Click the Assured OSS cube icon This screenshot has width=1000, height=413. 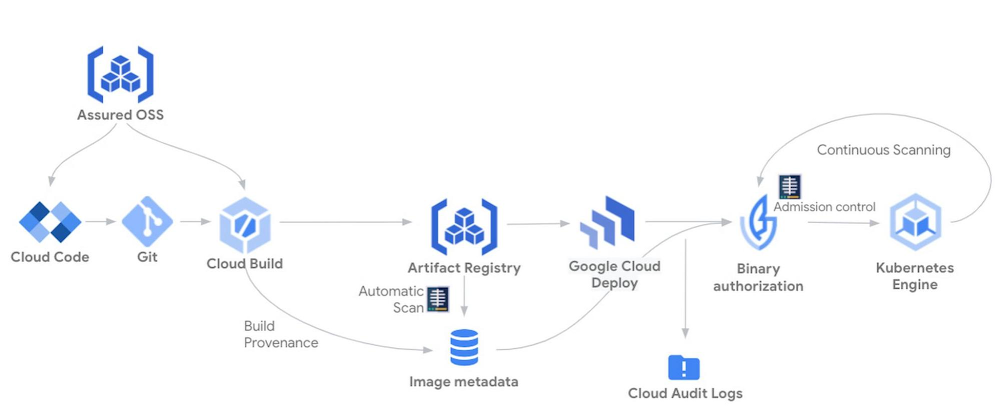coord(120,73)
